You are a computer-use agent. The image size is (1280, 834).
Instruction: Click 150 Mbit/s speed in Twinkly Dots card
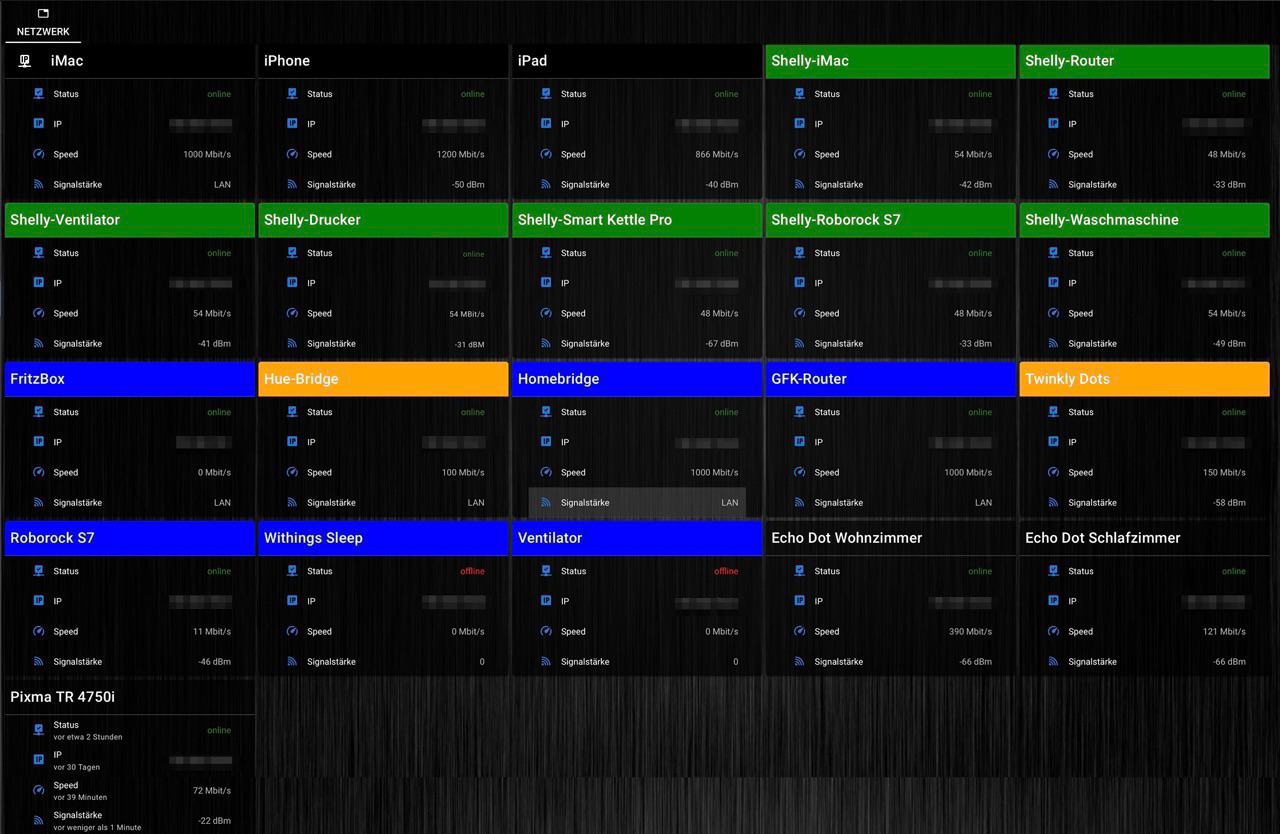tap(1225, 472)
